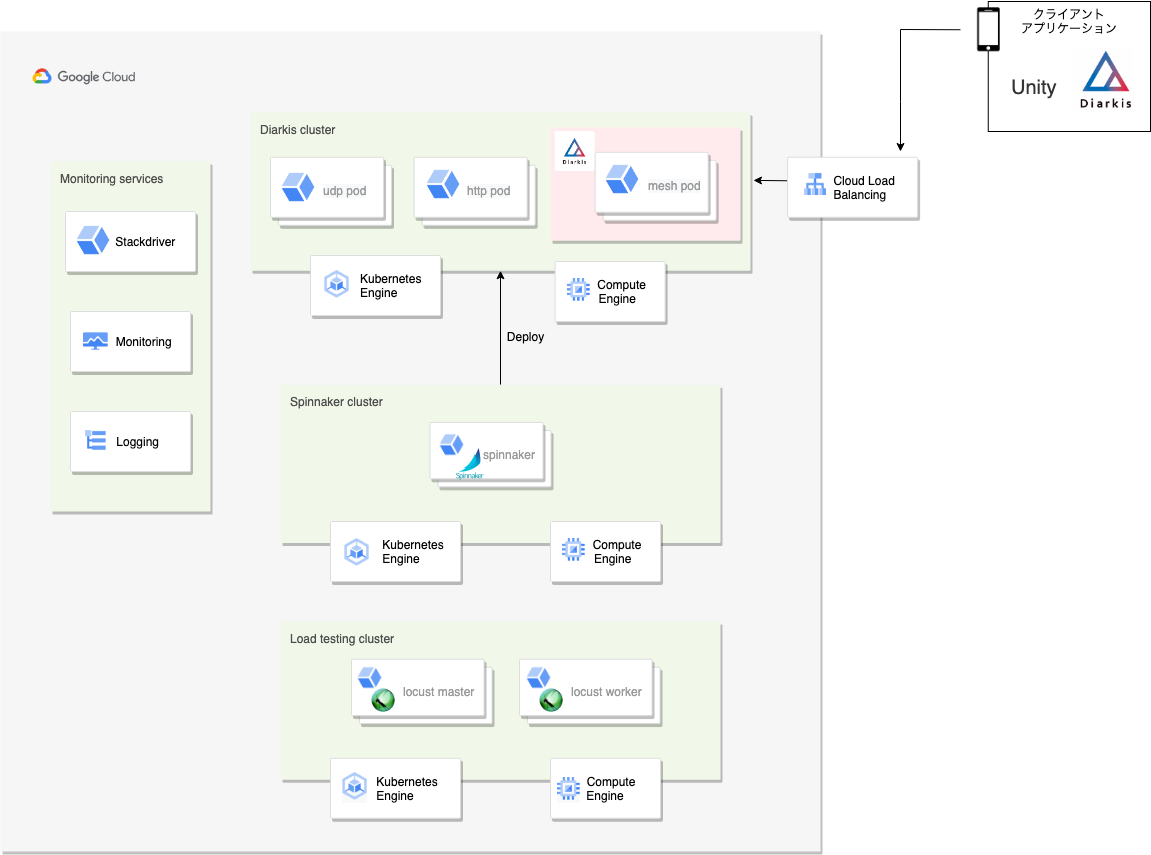Screen dimensions: 1151x855
Task: Select Kubernetes Engine box in Load testing cluster
Action: tap(396, 789)
